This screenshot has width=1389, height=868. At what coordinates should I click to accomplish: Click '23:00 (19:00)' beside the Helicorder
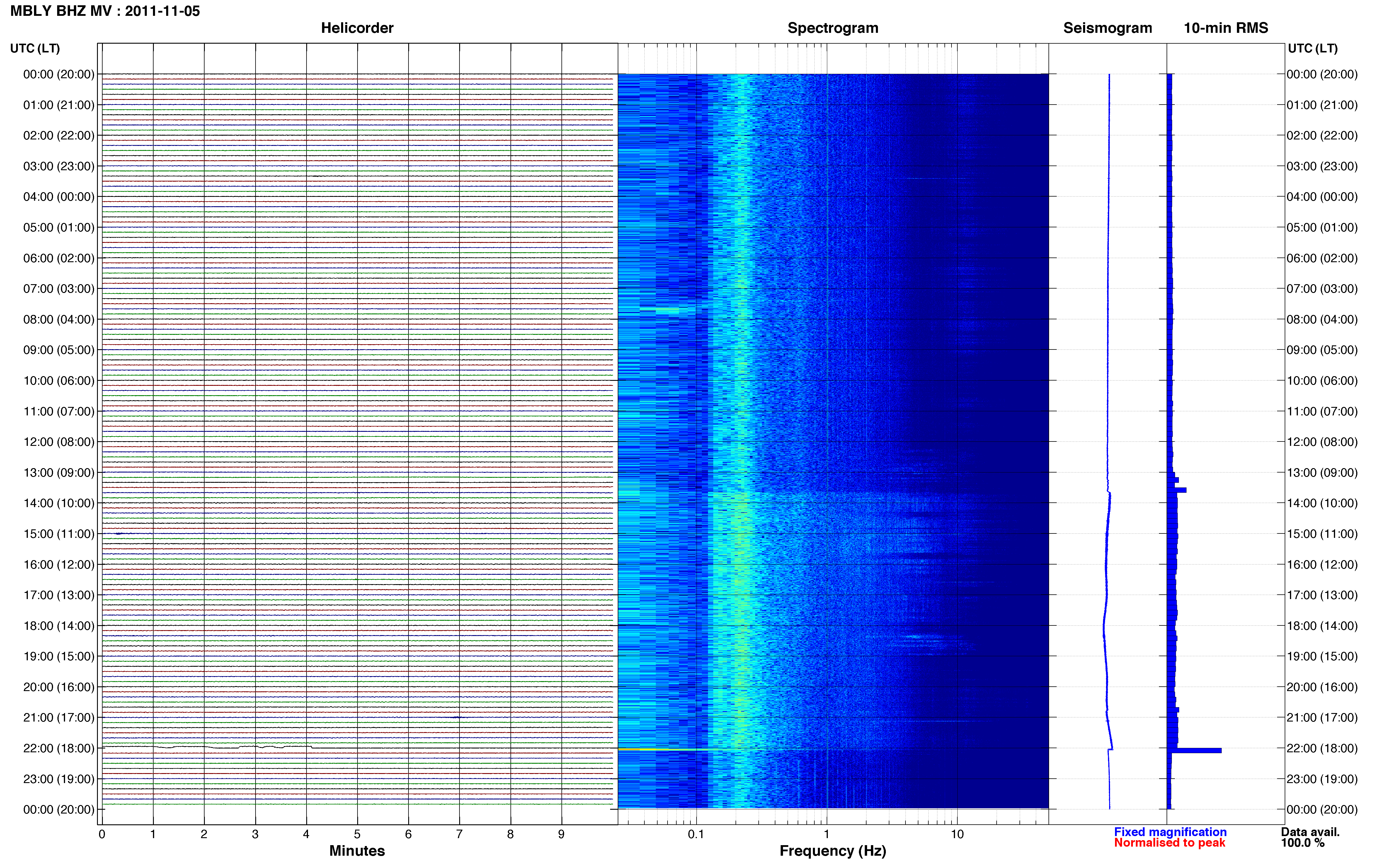59,779
